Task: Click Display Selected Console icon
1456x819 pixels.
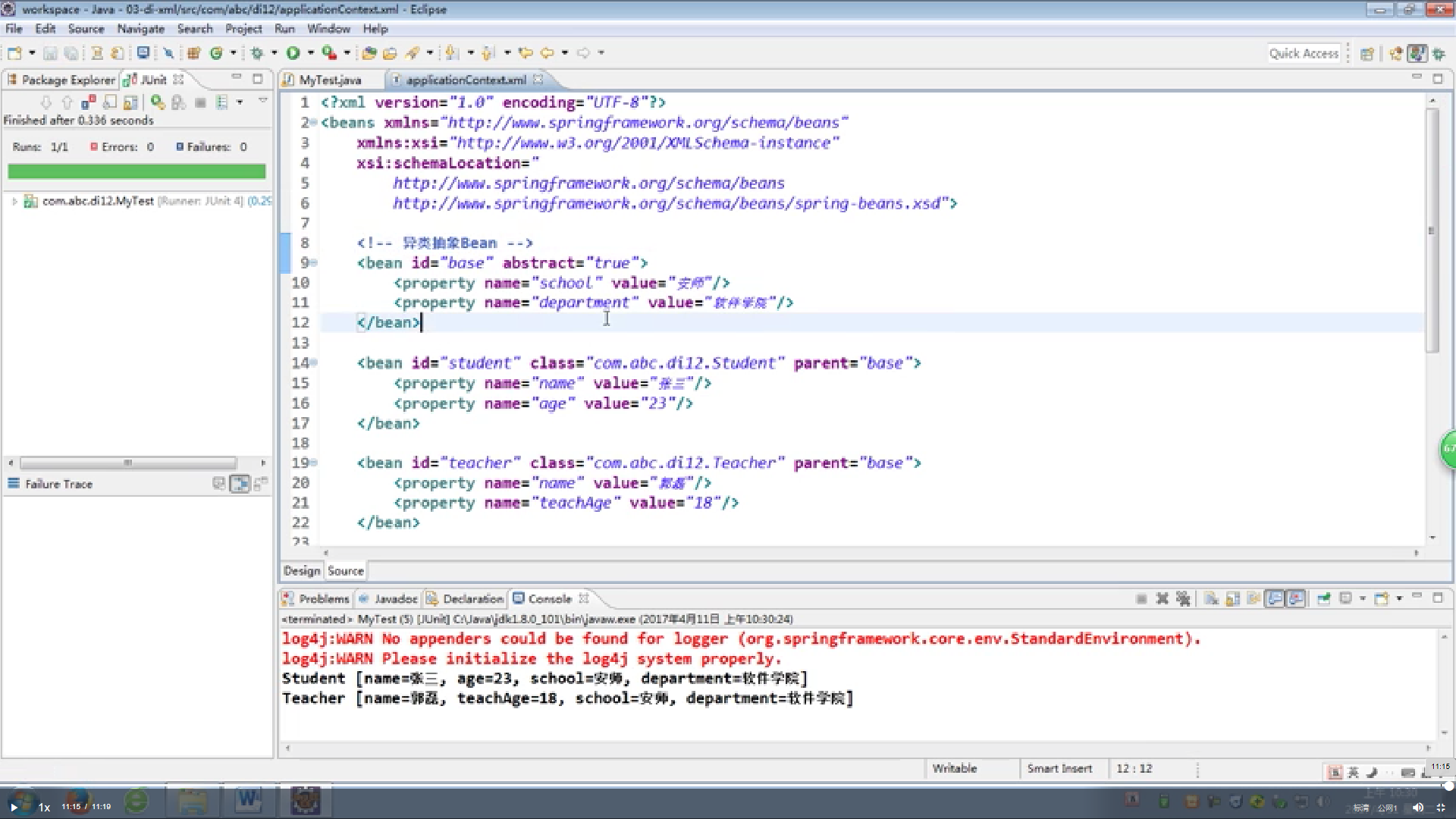Action: (1346, 599)
